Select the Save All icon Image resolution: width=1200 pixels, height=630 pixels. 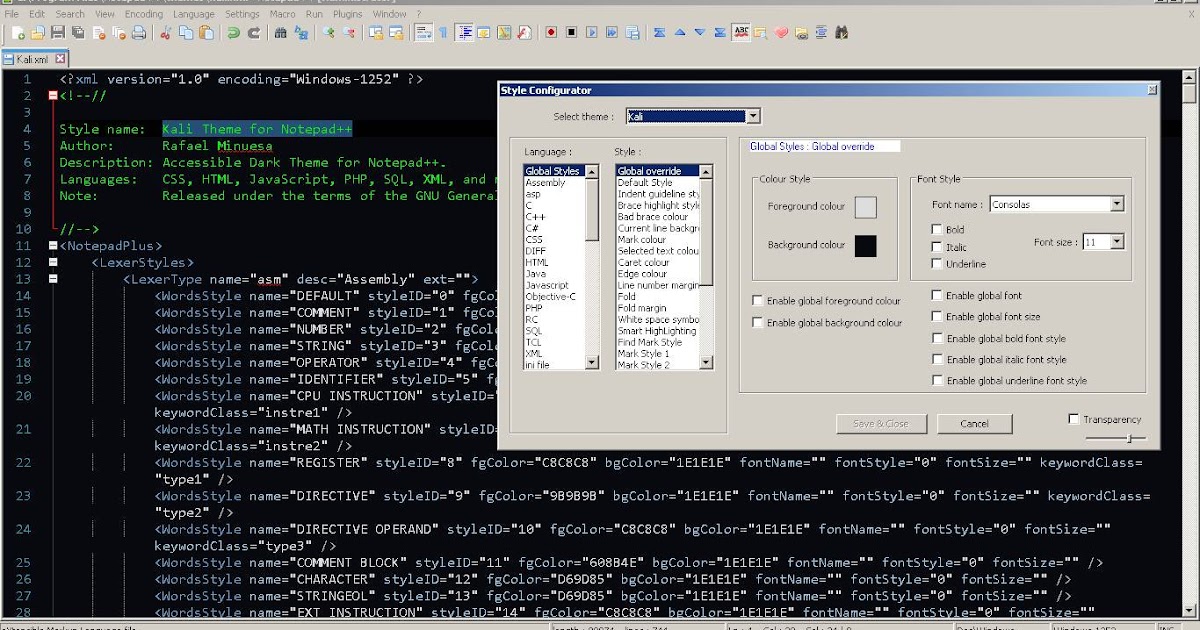[x=80, y=31]
